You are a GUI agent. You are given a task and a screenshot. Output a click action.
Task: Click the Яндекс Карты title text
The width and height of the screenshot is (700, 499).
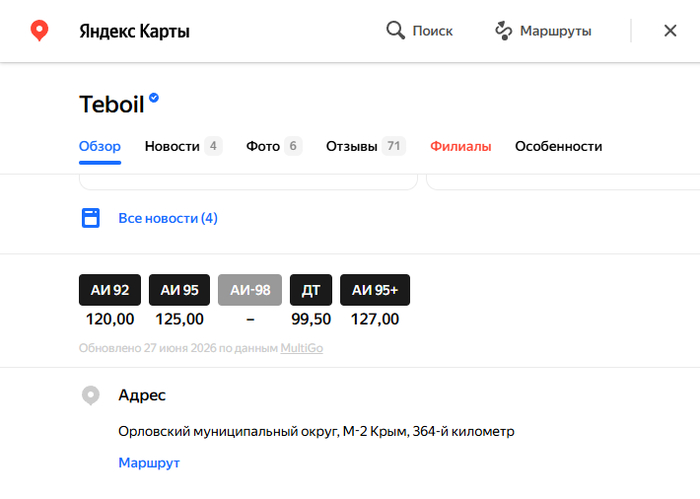[134, 31]
